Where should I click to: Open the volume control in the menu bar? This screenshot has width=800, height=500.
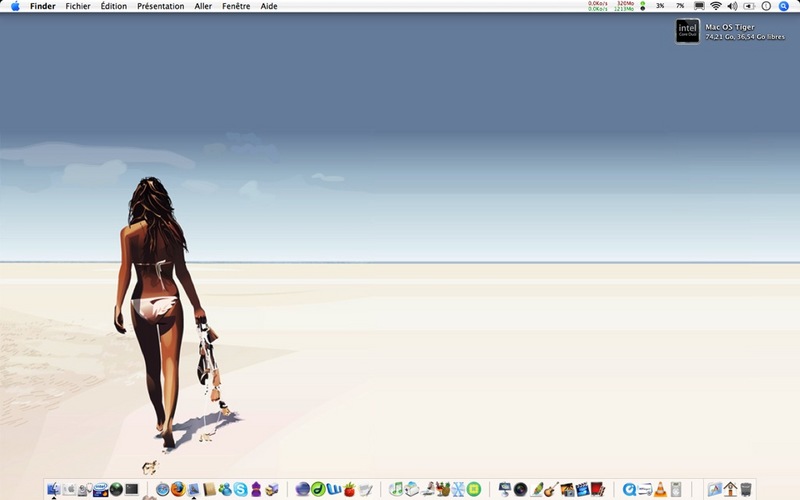click(732, 6)
